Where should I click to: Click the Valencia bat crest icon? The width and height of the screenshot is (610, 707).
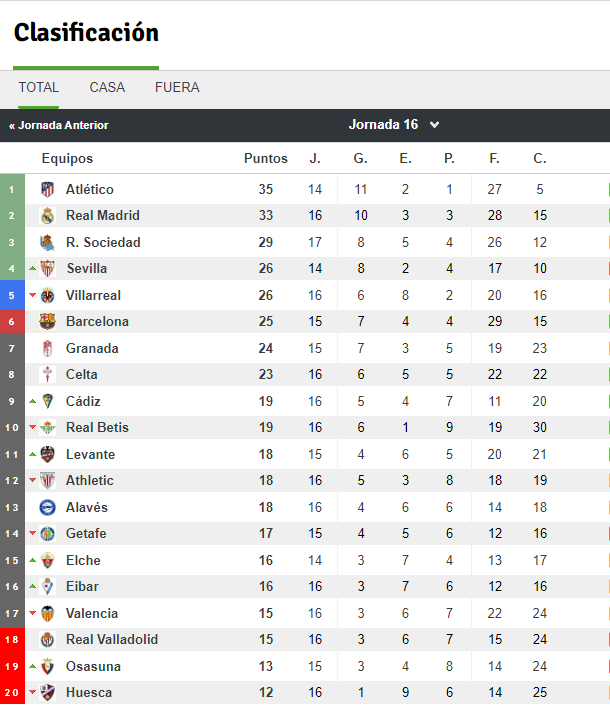pos(47,614)
